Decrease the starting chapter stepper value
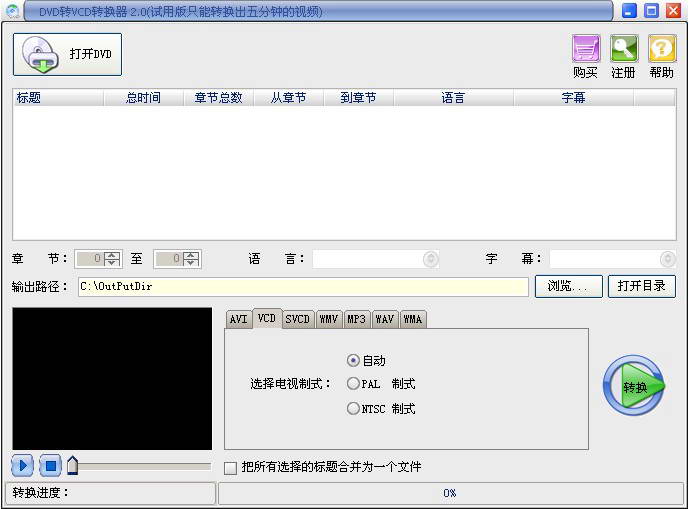The height and width of the screenshot is (509, 689). (x=112, y=262)
